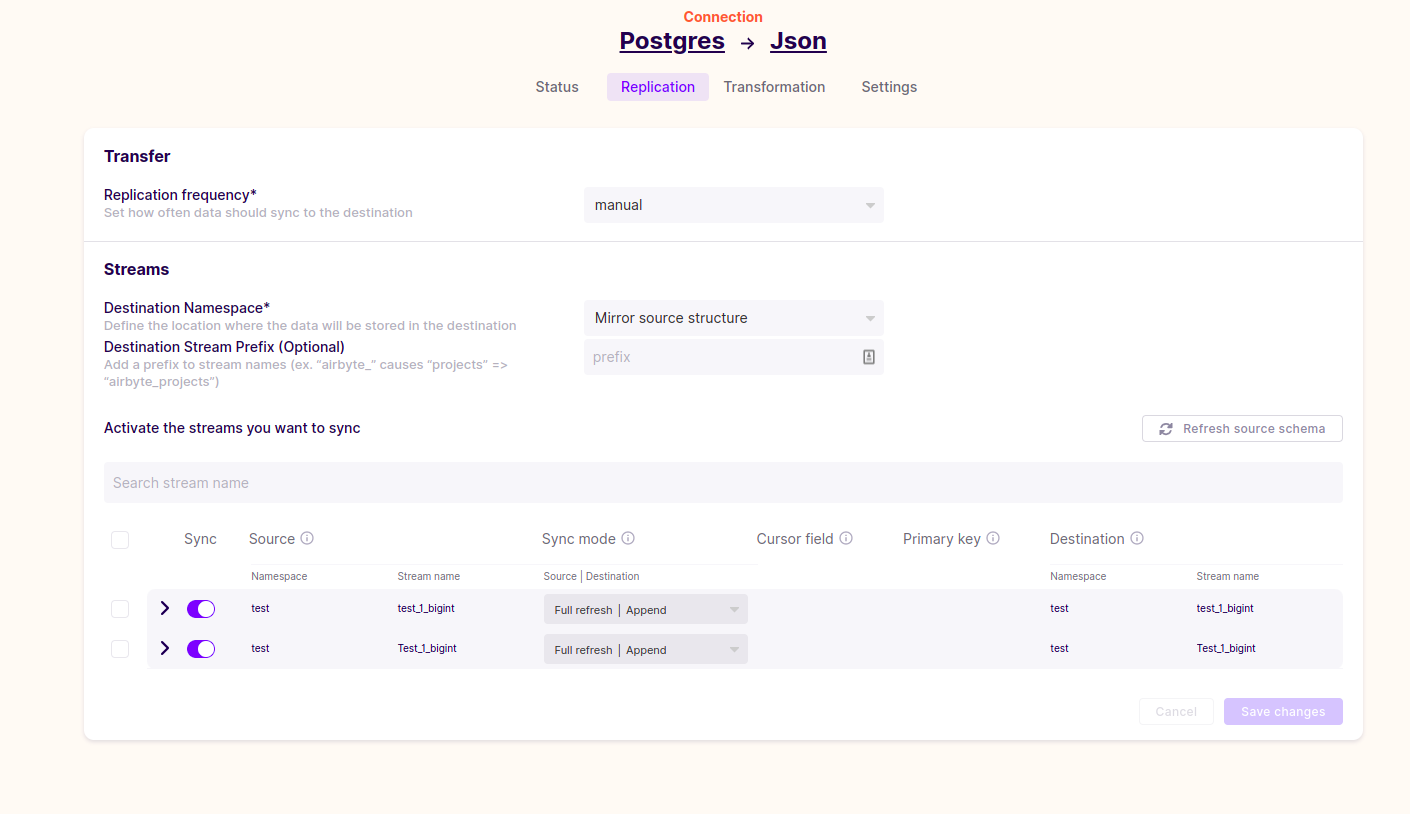Image resolution: width=1410 pixels, height=814 pixels.
Task: Click the icon inside the prefix field
Action: [869, 357]
